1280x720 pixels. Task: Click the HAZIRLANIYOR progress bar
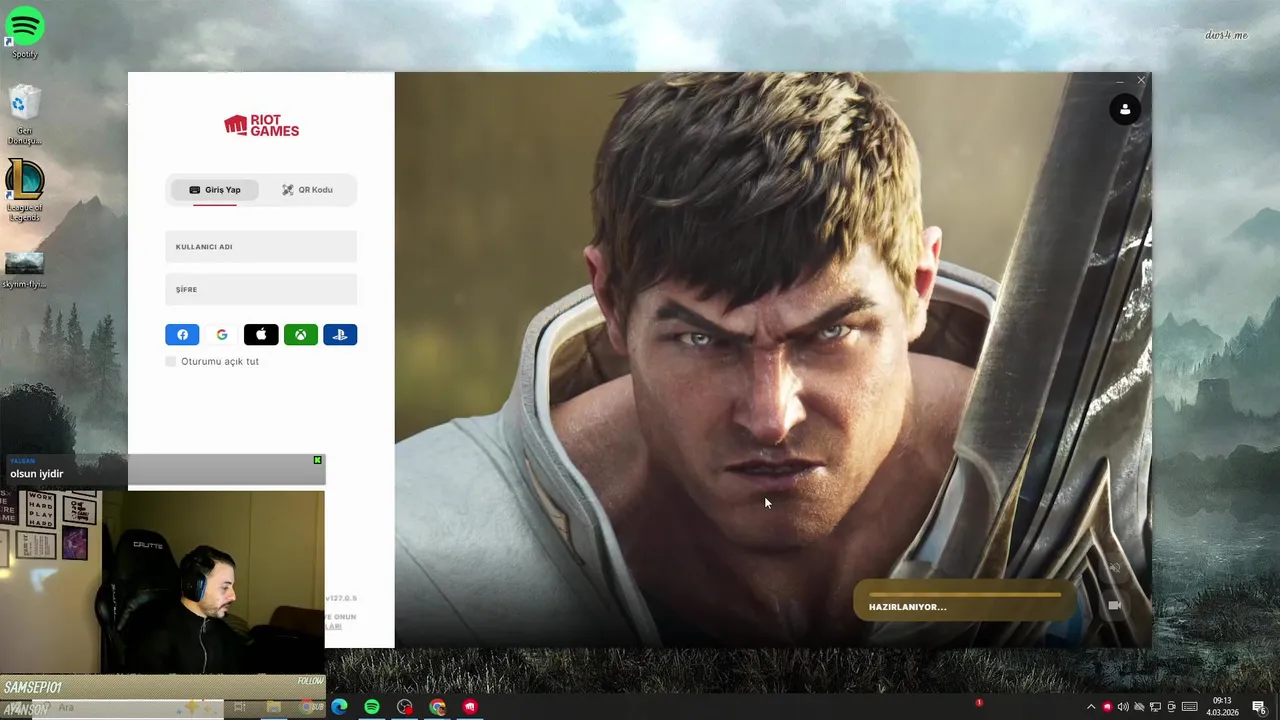coord(964,601)
